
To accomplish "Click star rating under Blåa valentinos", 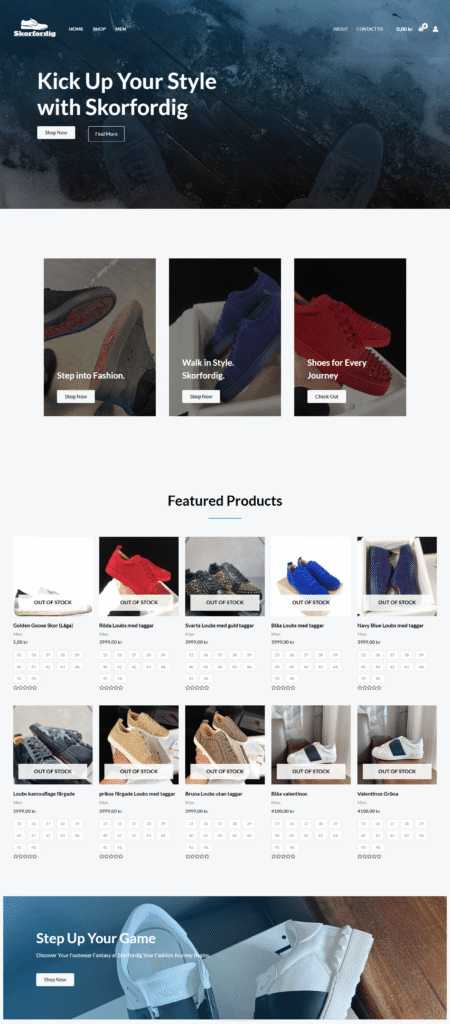I will [x=283, y=856].
